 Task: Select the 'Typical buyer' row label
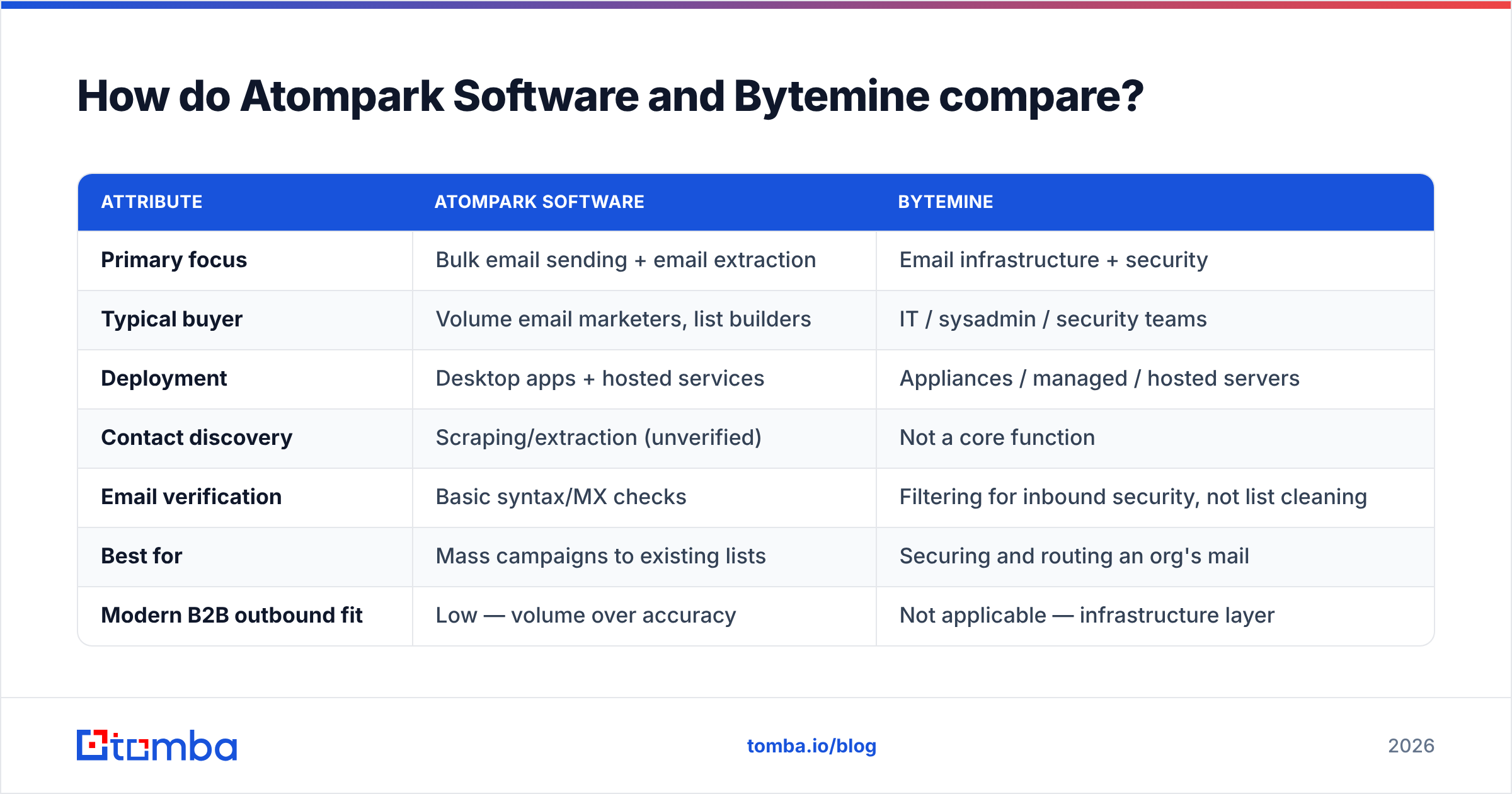click(x=171, y=319)
